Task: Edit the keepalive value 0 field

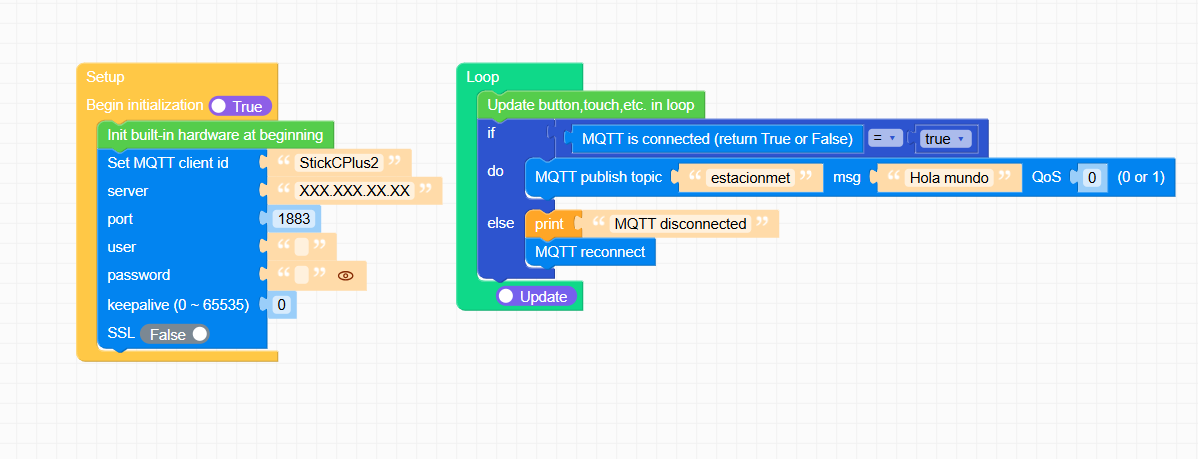Action: (281, 305)
